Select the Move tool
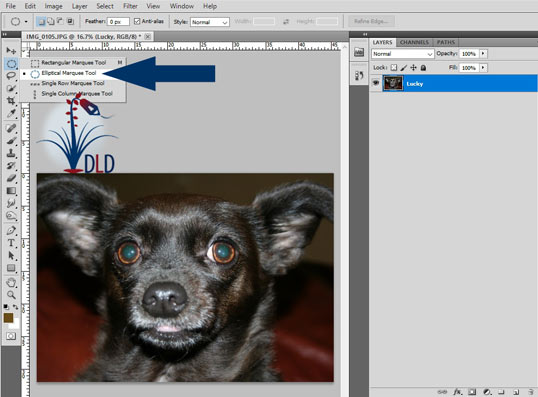538x397 pixels. [x=11, y=51]
